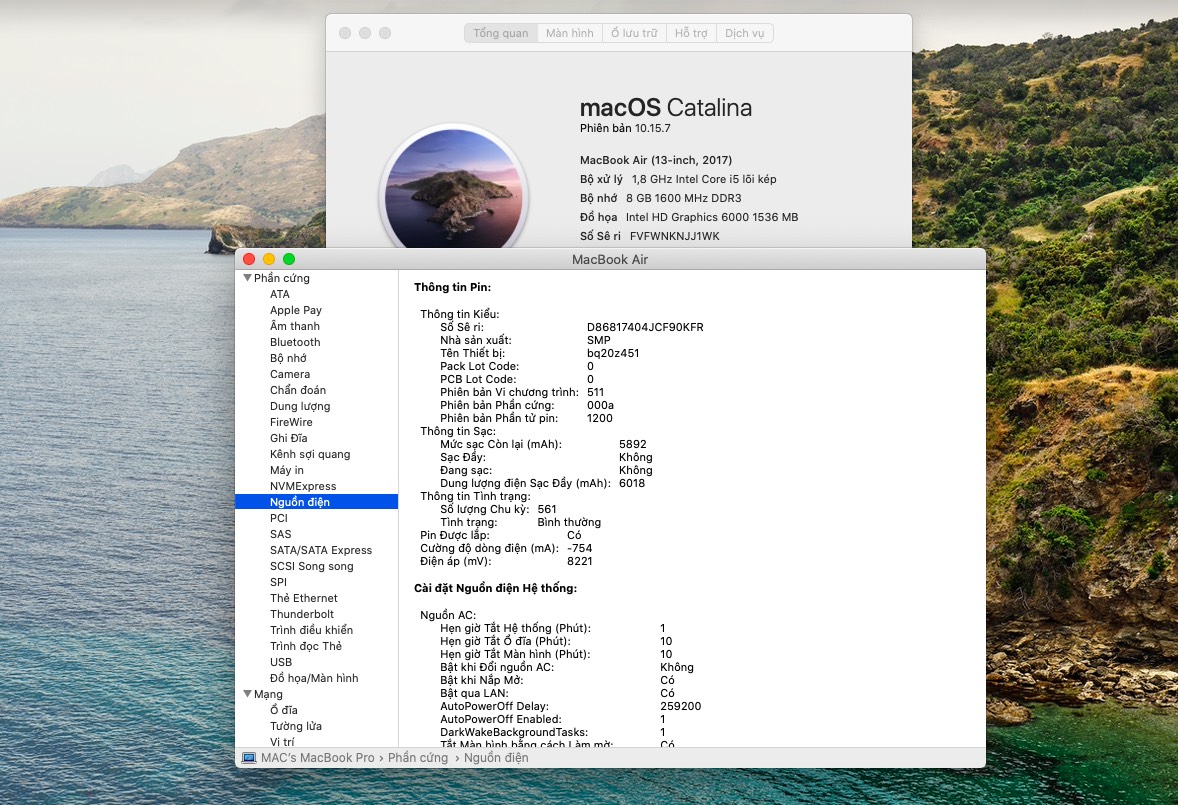This screenshot has width=1178, height=805.
Task: Choose USB from the hardware list
Action: (x=281, y=662)
